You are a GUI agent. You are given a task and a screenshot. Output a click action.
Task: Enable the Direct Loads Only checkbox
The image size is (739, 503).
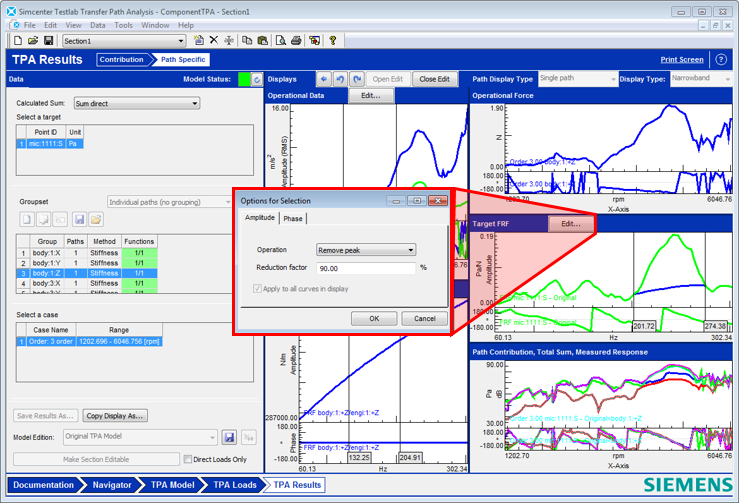[189, 459]
